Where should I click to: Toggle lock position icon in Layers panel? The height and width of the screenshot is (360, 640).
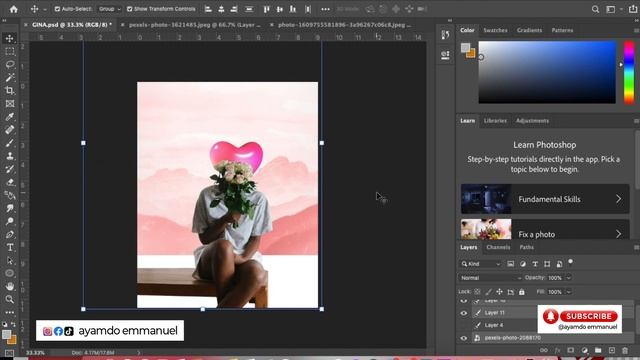pyautogui.click(x=499, y=292)
